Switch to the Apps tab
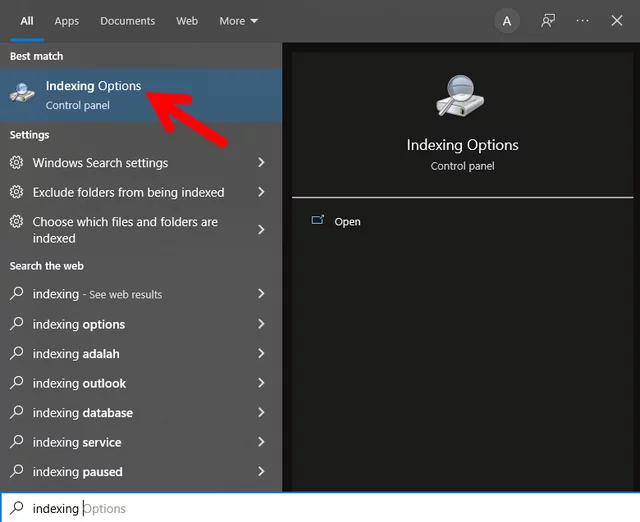This screenshot has height=522, width=640. [67, 21]
